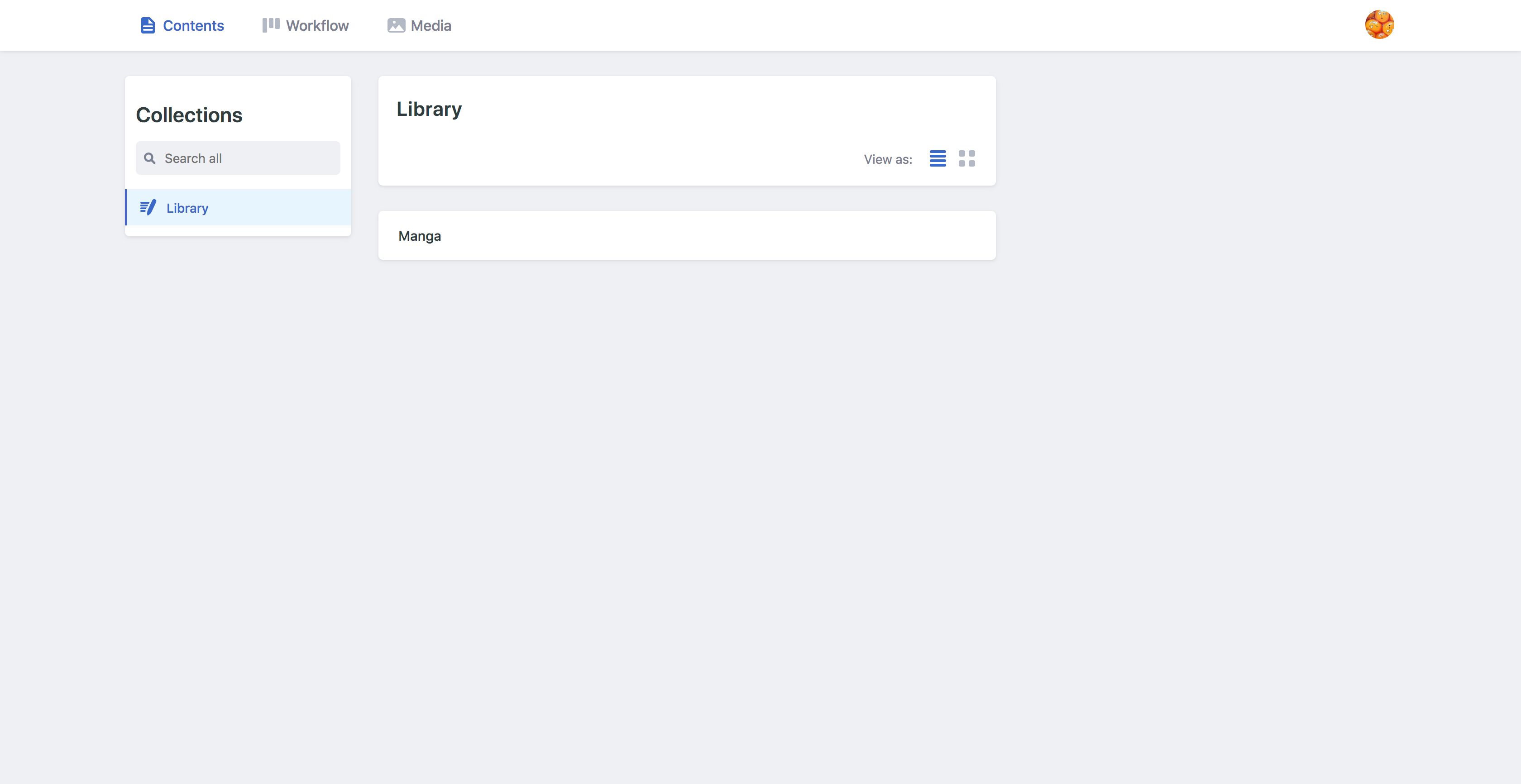Click the Library collection pencil icon
The height and width of the screenshot is (784, 1521).
148,207
